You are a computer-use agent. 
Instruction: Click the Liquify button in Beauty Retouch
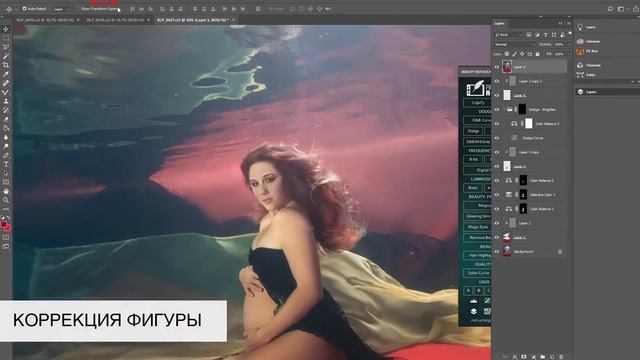pyautogui.click(x=478, y=102)
